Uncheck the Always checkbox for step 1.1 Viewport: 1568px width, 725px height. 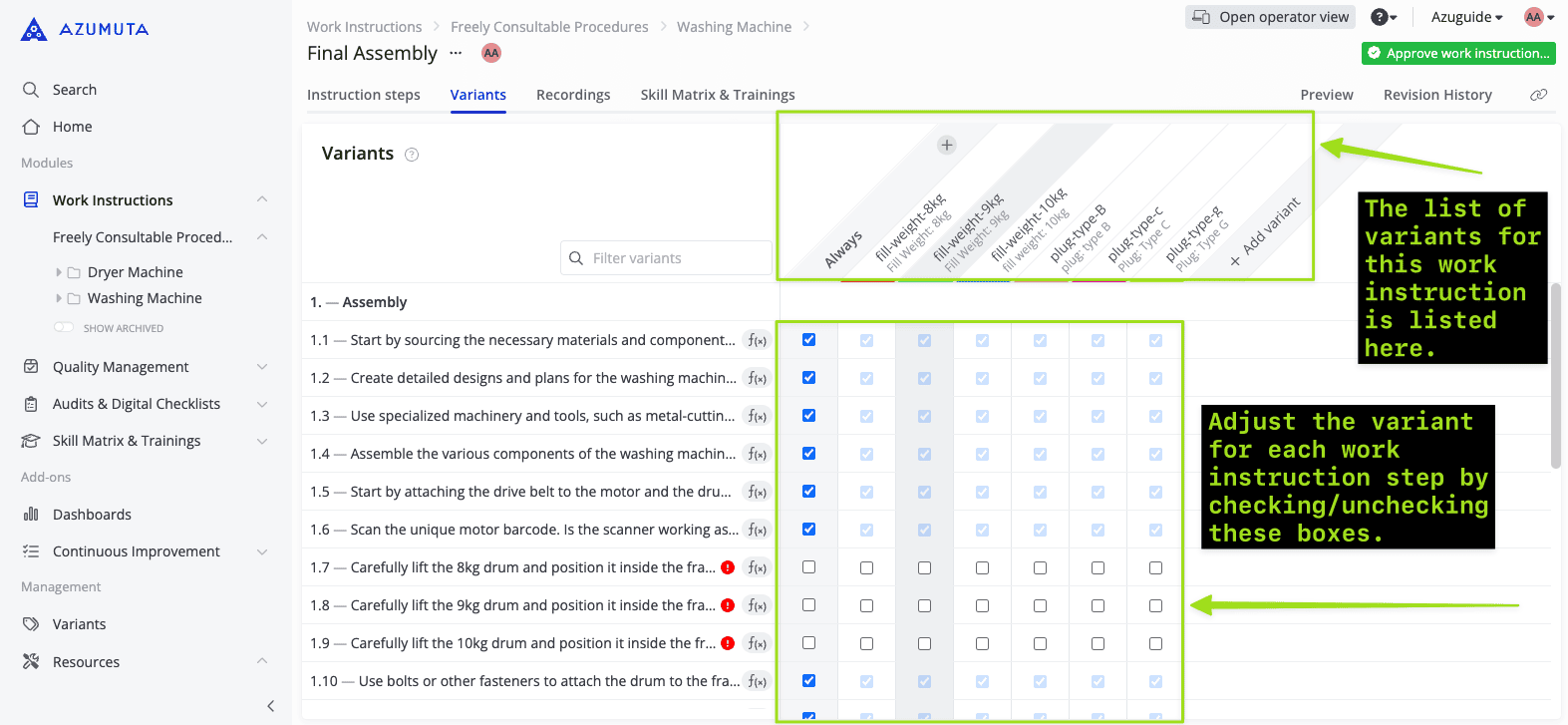(808, 340)
